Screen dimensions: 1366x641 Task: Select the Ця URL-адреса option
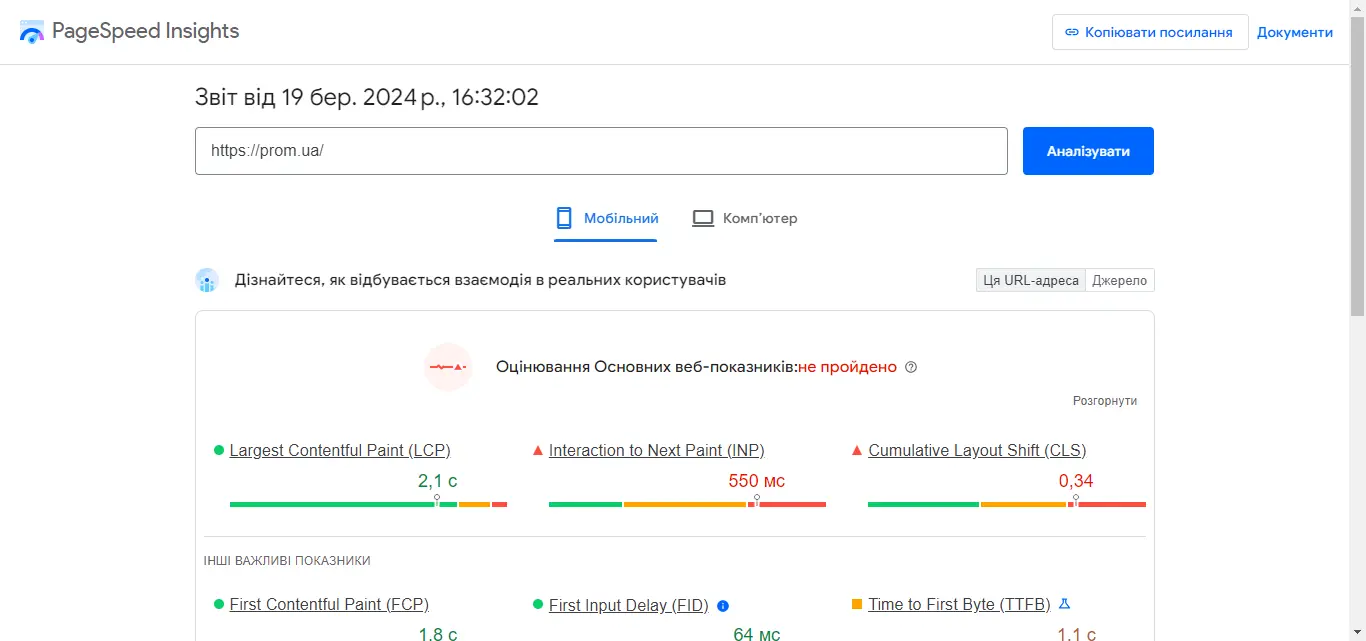coord(1030,280)
